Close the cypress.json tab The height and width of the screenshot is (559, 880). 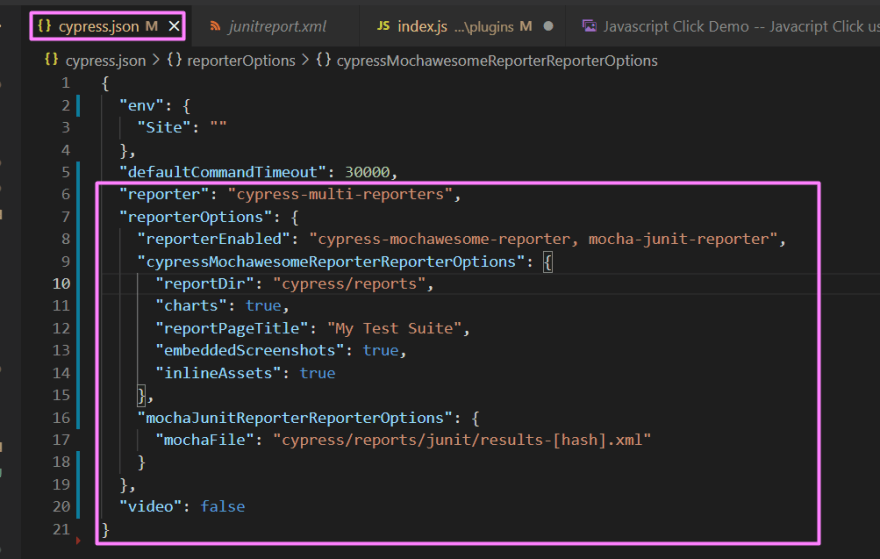click(174, 26)
